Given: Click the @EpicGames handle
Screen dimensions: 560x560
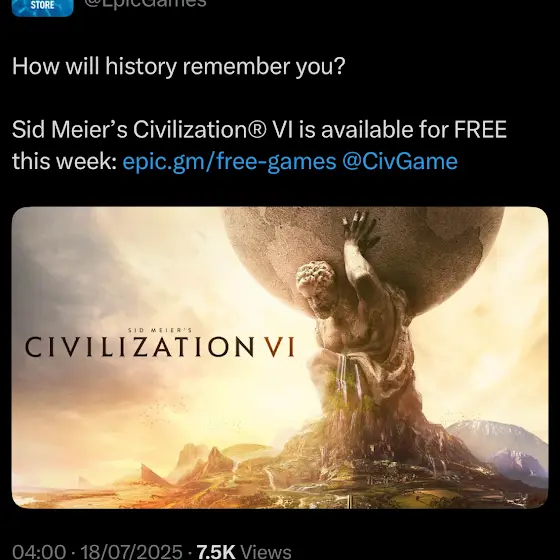Looking at the screenshot, I should [x=145, y=4].
